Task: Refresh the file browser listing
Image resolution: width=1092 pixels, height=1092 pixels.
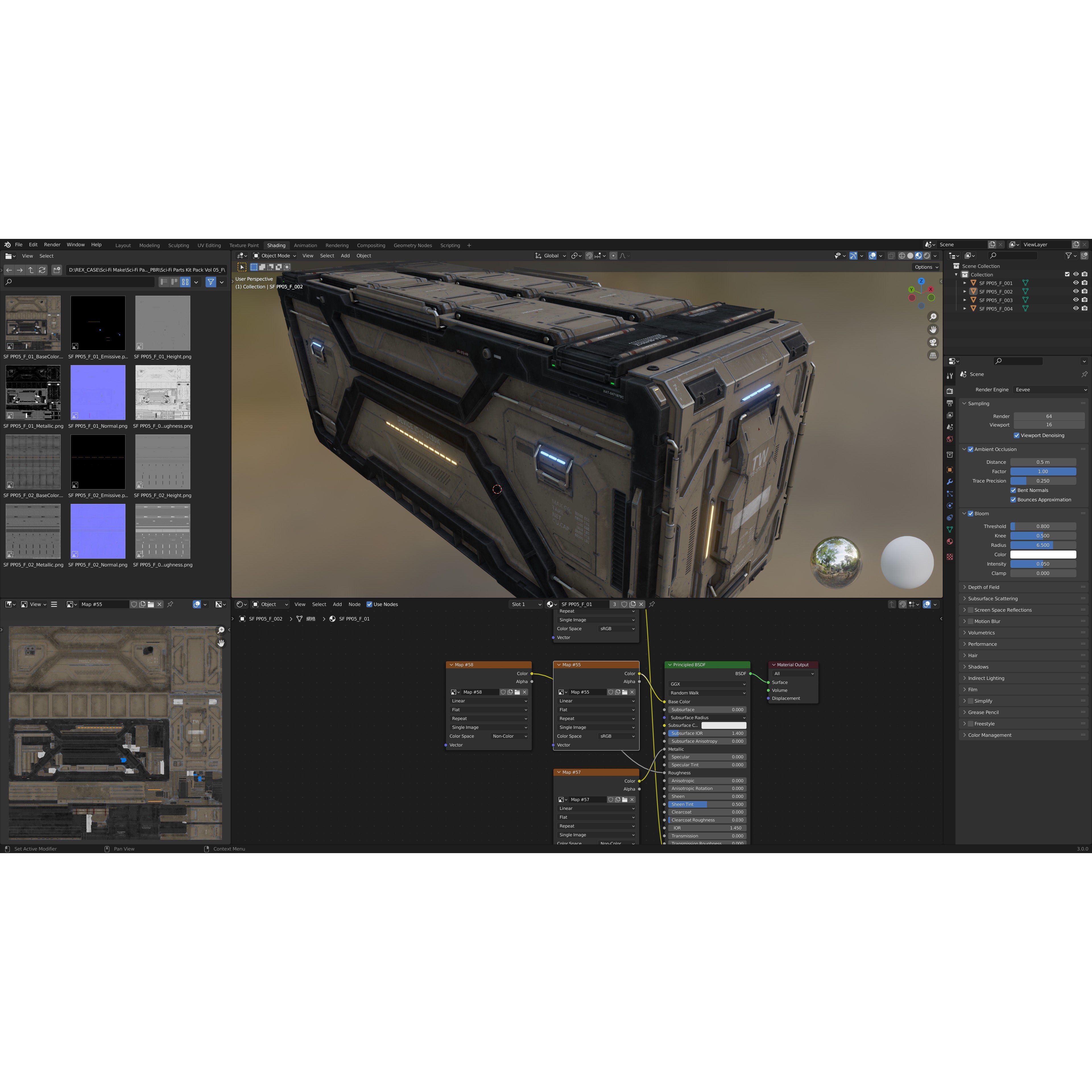Action: pyautogui.click(x=42, y=270)
